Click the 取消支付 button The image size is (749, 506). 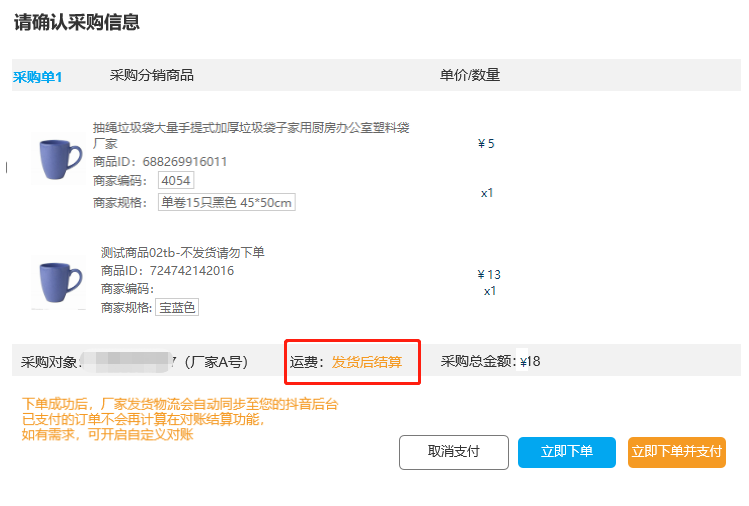click(454, 452)
